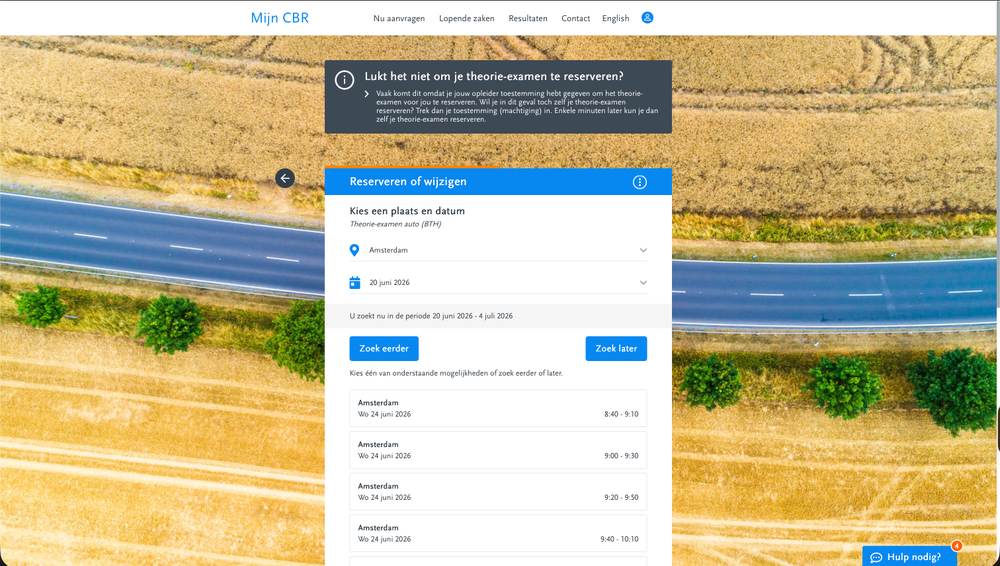1000x566 pixels.
Task: Select the Amsterdam 9:00 - 9:30 slot
Action: coord(498,450)
